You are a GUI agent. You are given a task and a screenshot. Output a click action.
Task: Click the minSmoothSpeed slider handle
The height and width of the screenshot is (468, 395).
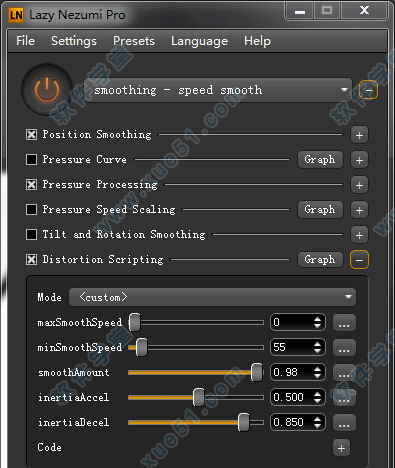pos(142,347)
